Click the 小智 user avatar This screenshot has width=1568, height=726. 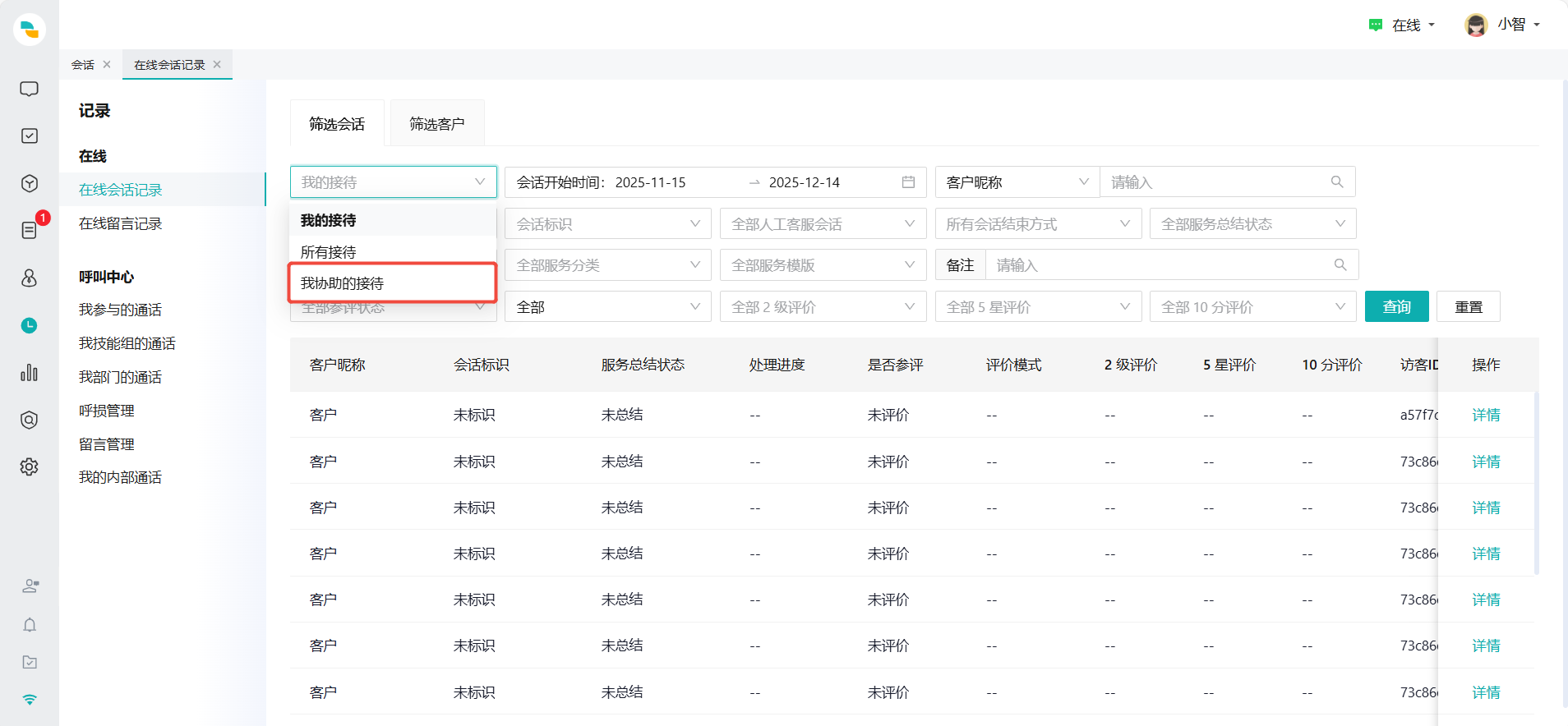pyautogui.click(x=1476, y=25)
